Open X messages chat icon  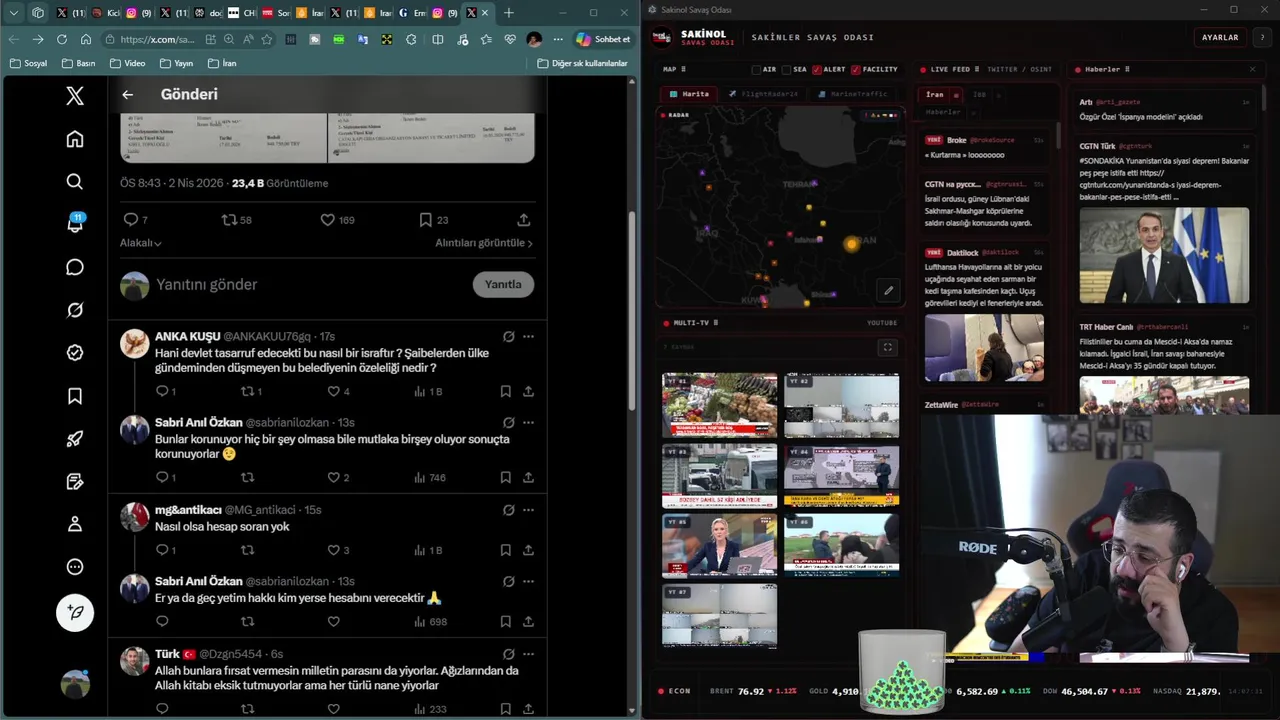pos(75,267)
